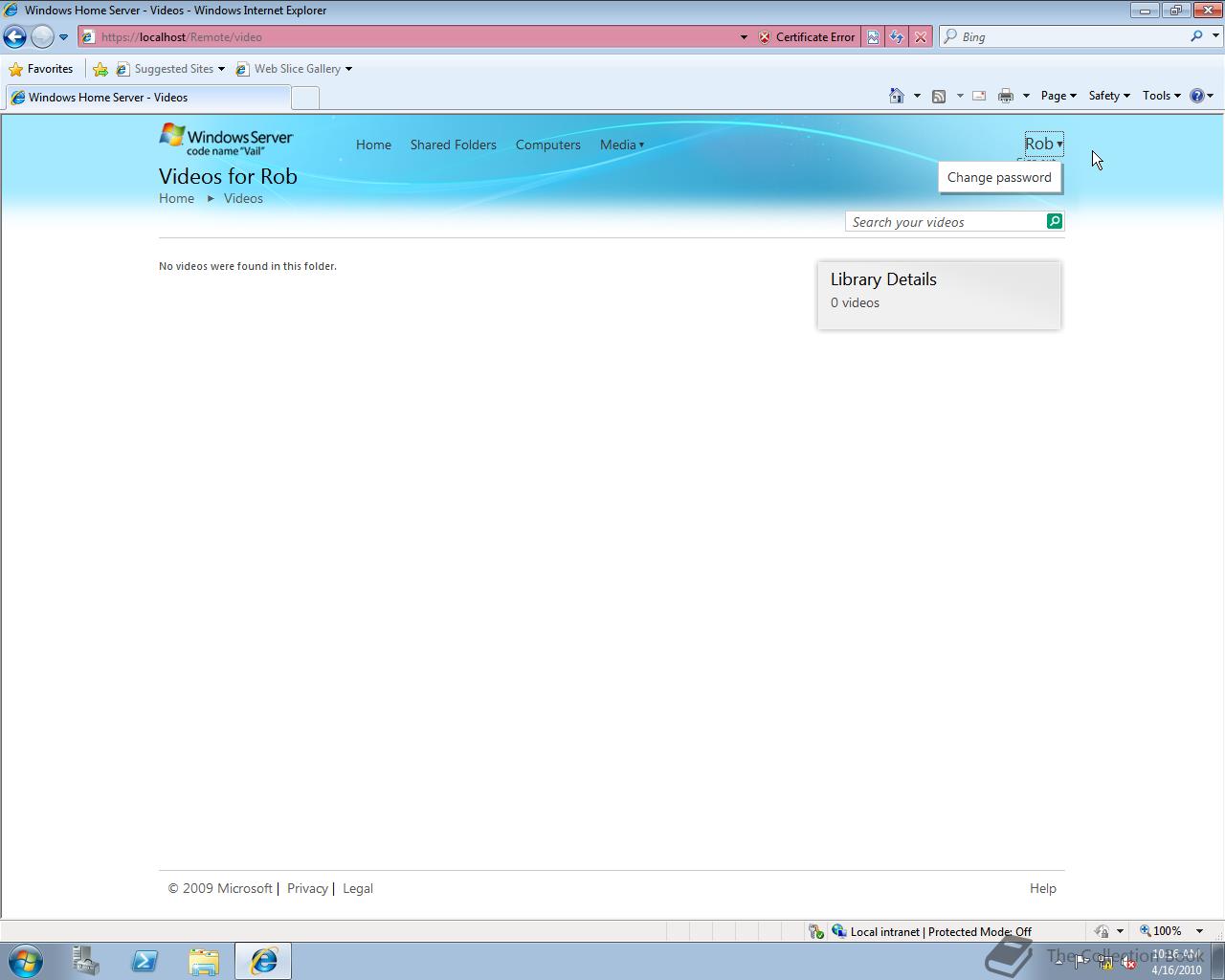
Task: Expand the Media dropdown menu
Action: click(x=622, y=145)
